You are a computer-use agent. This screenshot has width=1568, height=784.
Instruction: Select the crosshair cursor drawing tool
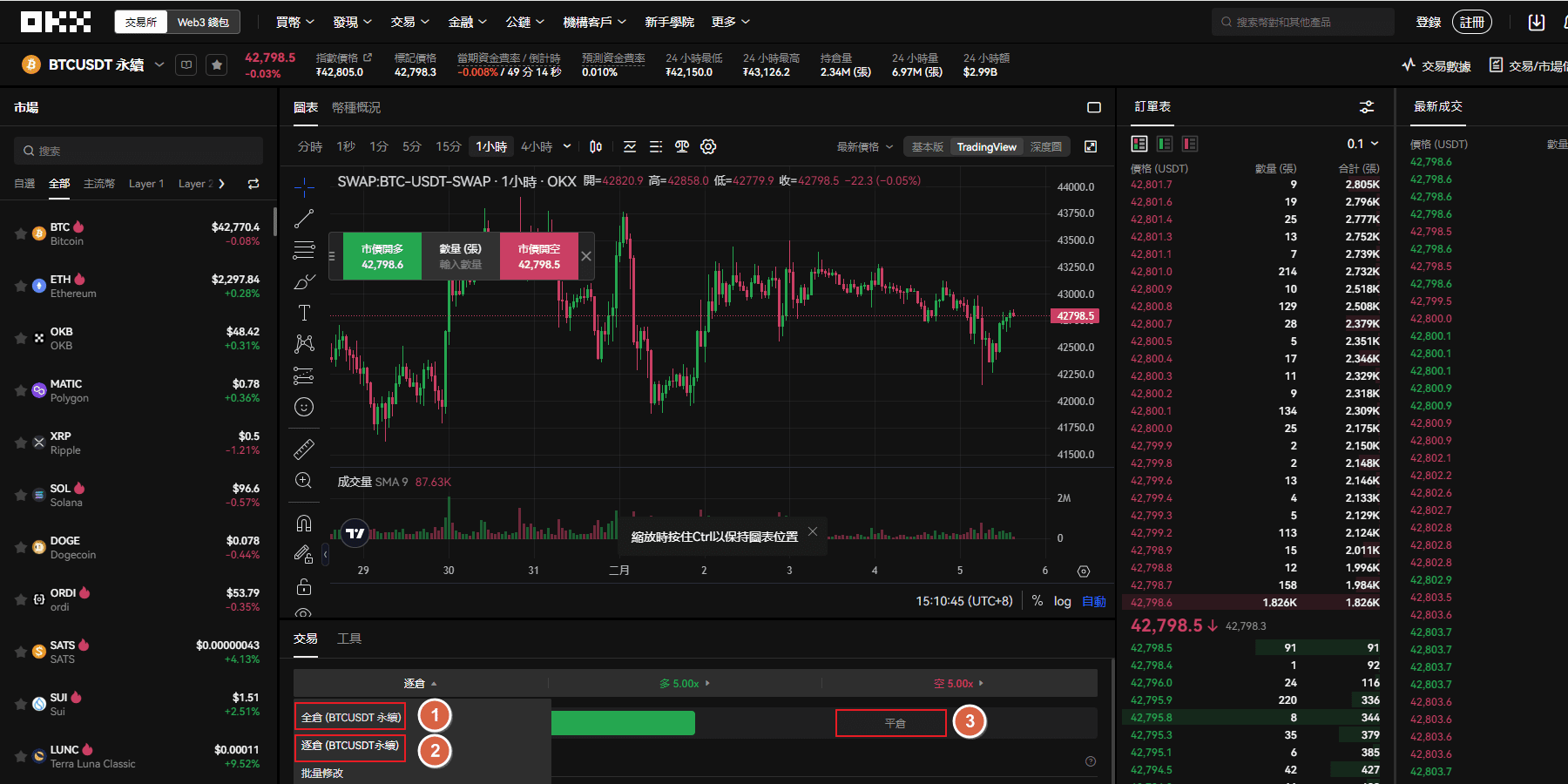(304, 186)
